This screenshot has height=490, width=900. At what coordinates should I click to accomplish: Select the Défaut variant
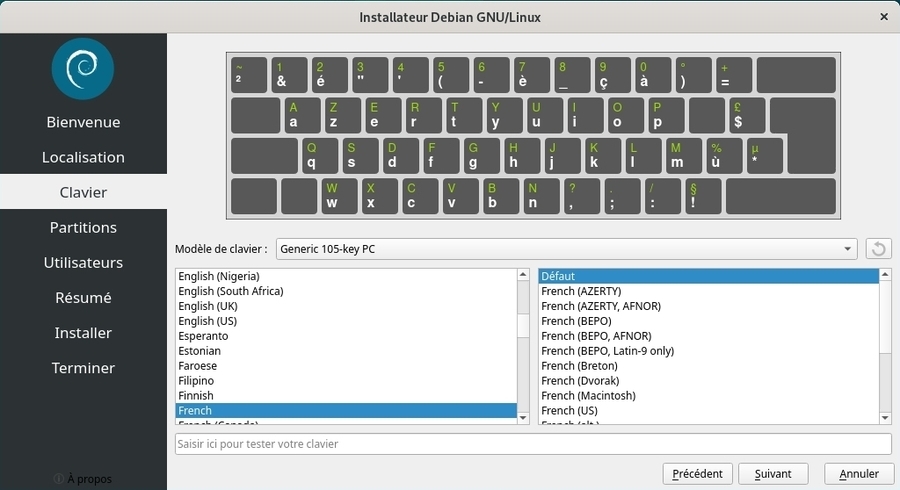coord(708,276)
